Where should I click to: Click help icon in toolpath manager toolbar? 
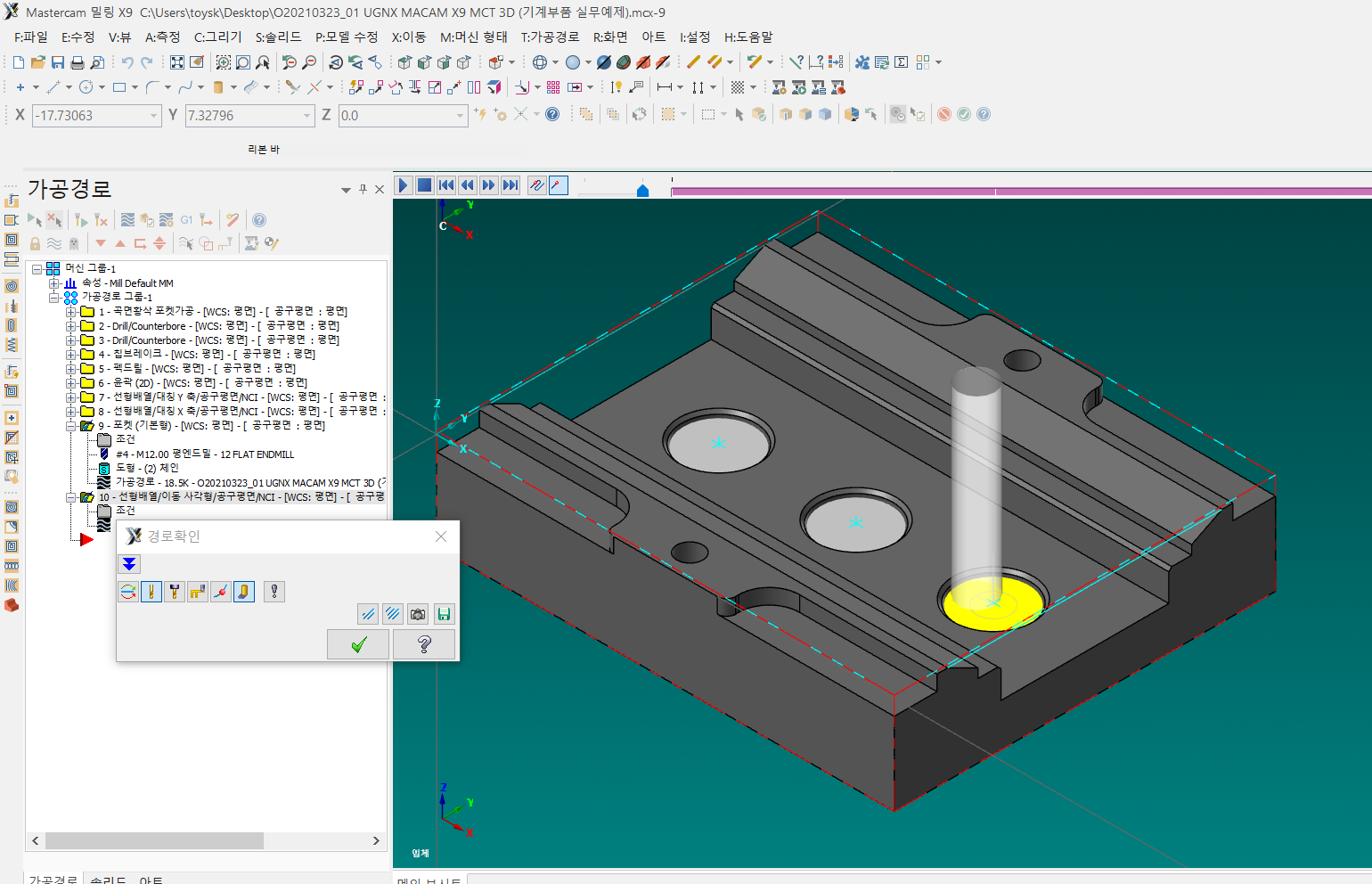(x=259, y=220)
